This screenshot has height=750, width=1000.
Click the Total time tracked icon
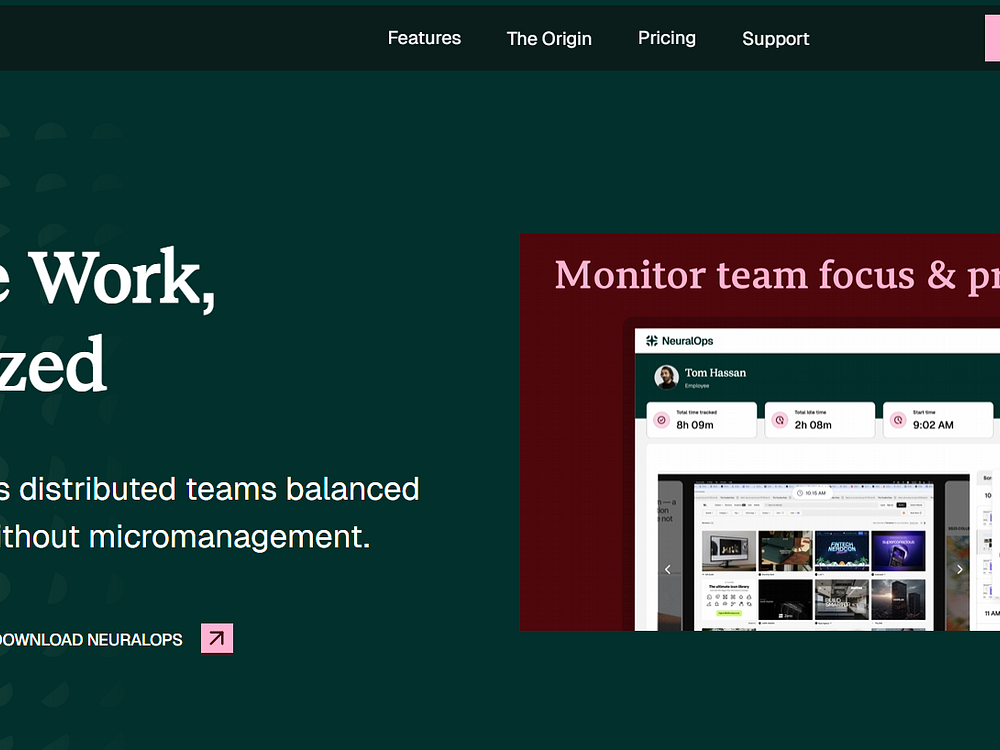[x=662, y=420]
